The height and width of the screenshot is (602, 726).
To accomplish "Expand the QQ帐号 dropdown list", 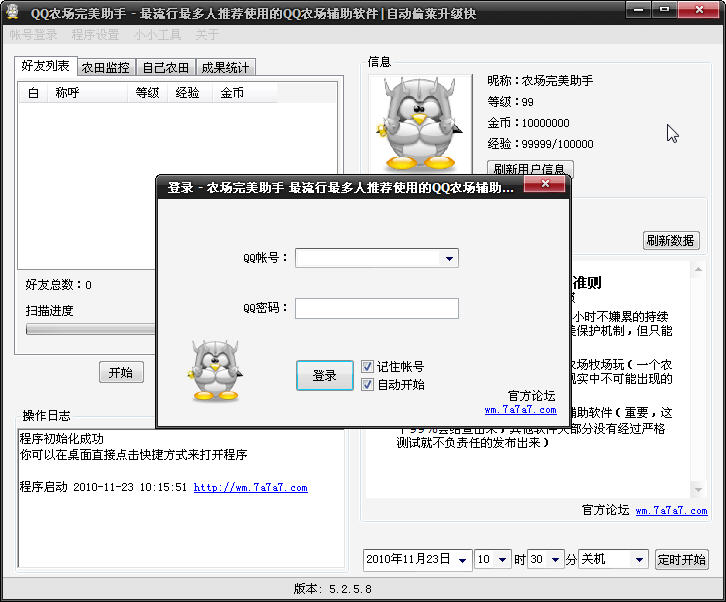I will pyautogui.click(x=449, y=258).
